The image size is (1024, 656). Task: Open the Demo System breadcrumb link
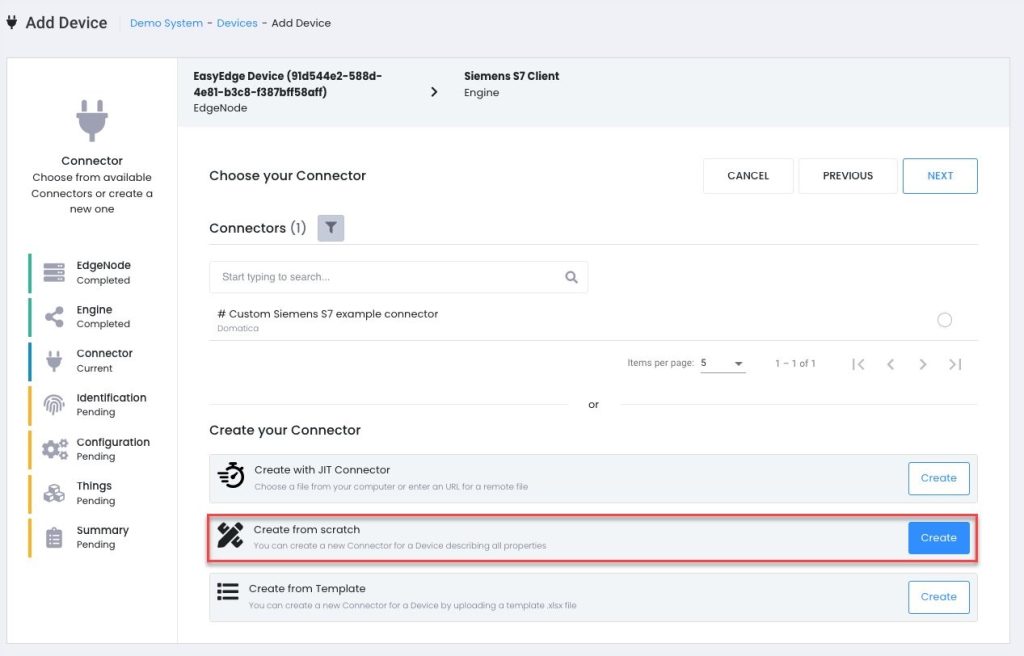(x=167, y=23)
